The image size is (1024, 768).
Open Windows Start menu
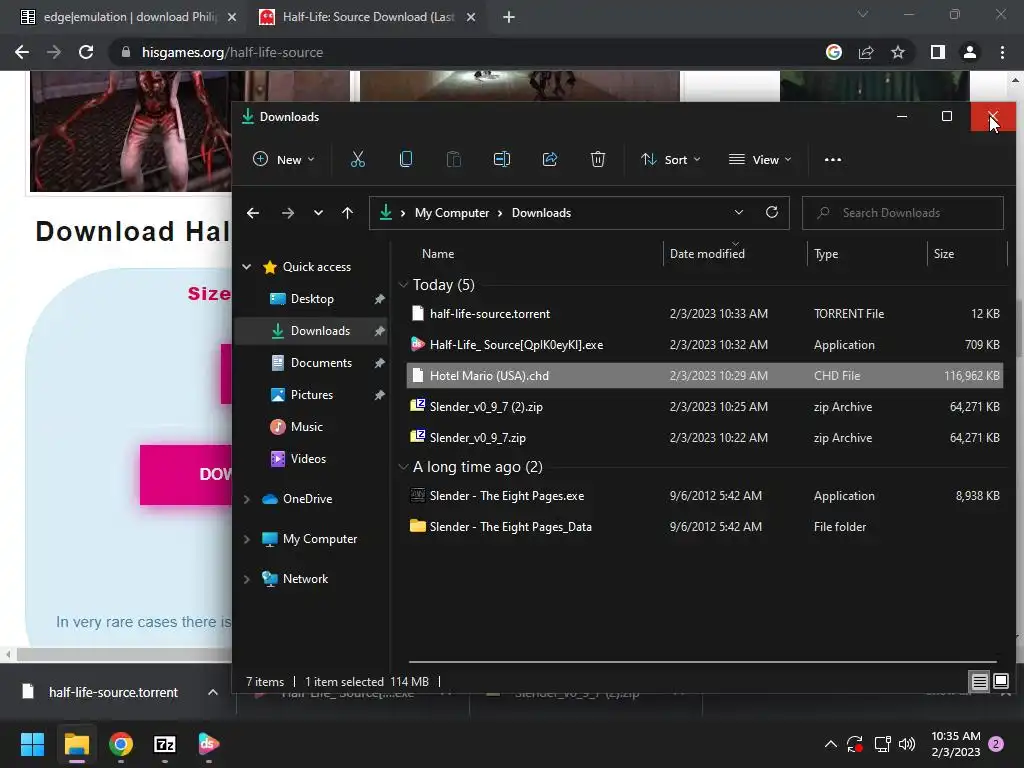point(32,744)
